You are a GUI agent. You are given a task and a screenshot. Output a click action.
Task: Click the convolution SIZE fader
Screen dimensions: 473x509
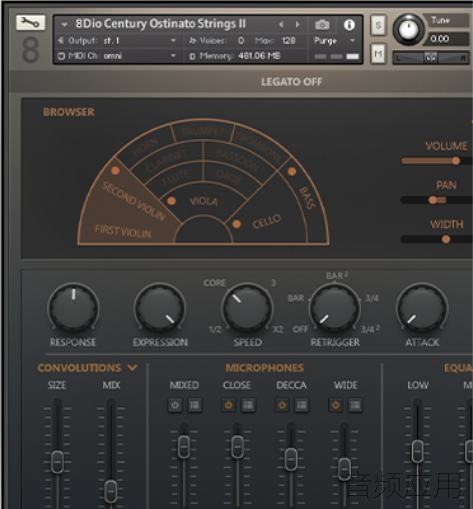pos(57,462)
